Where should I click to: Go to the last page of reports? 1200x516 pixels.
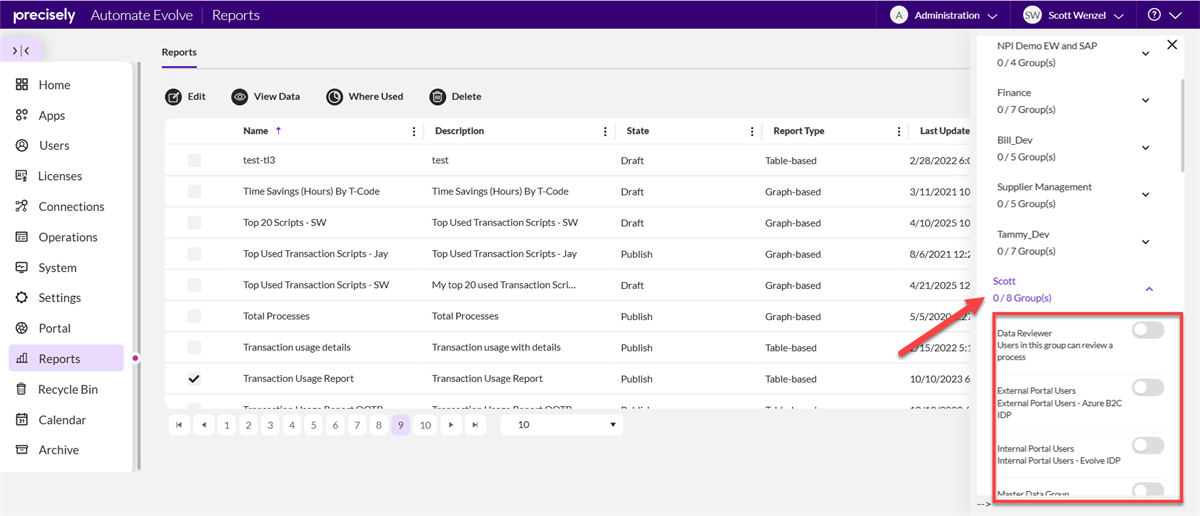coord(476,425)
